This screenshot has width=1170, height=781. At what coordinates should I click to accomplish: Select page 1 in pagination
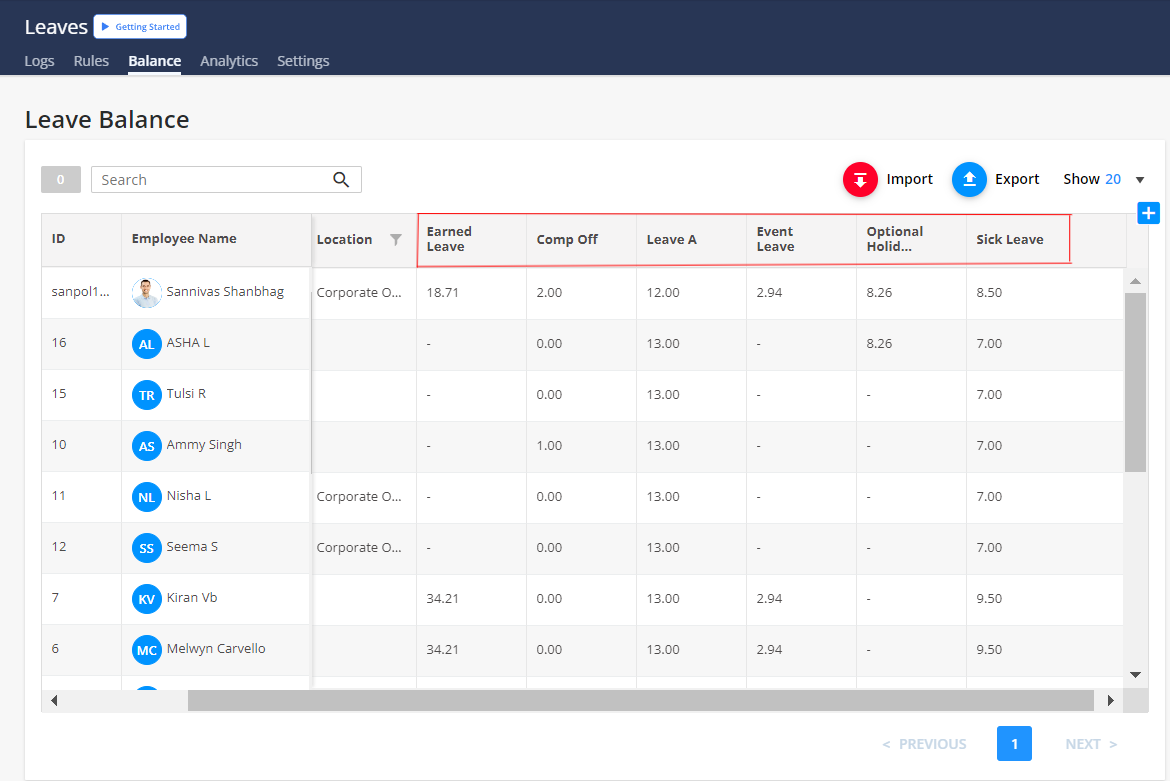coord(1014,744)
